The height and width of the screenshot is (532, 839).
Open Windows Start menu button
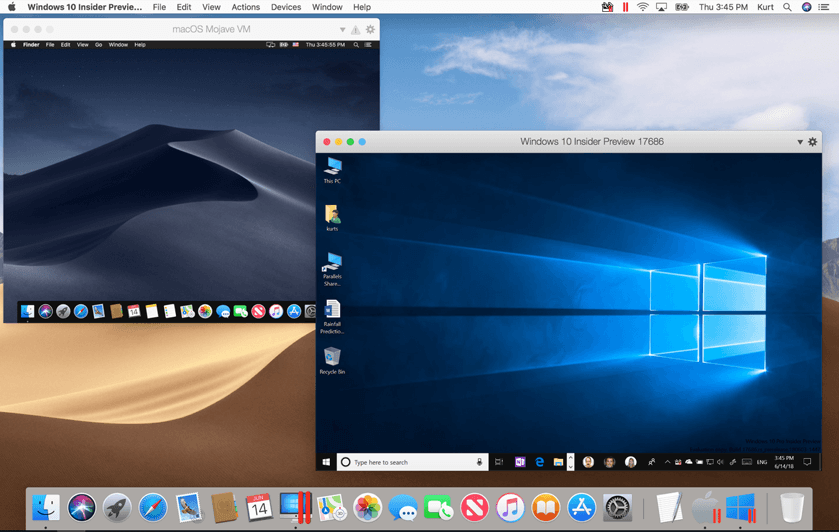(326, 462)
